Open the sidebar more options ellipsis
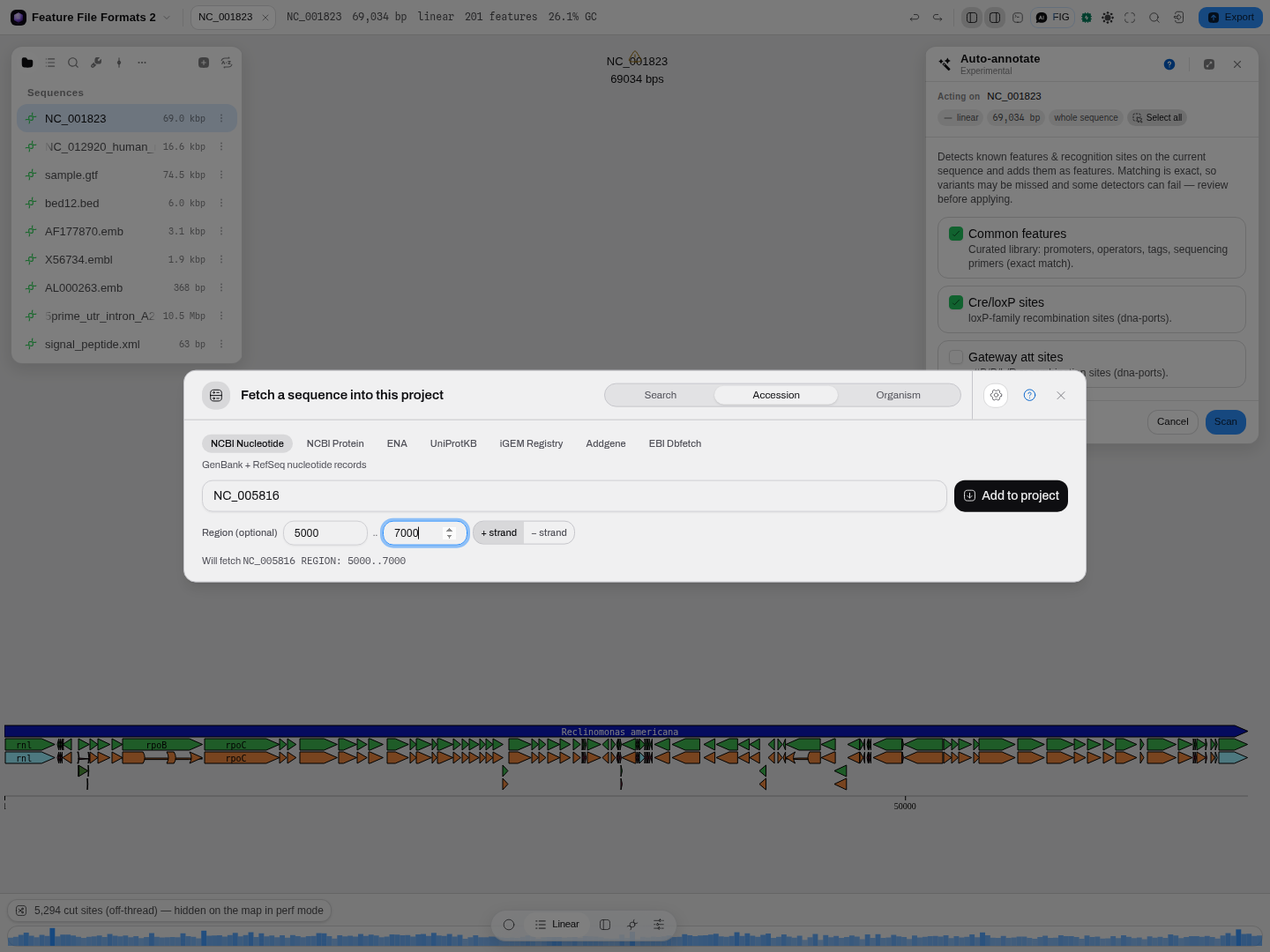Screen dimensions: 1270x952 pos(142,63)
